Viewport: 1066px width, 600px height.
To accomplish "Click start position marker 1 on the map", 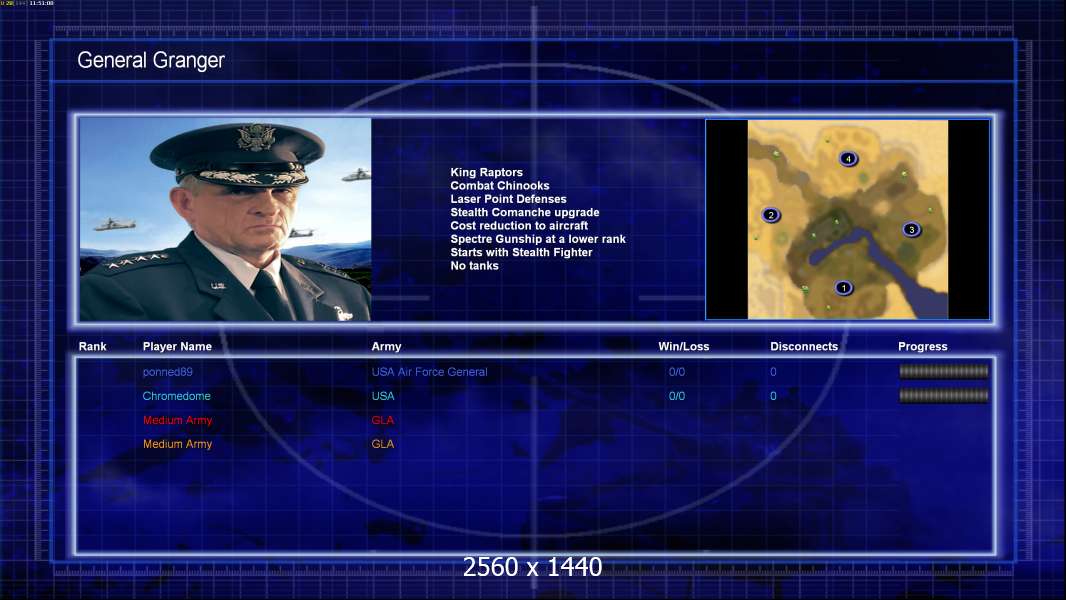I will pyautogui.click(x=843, y=288).
